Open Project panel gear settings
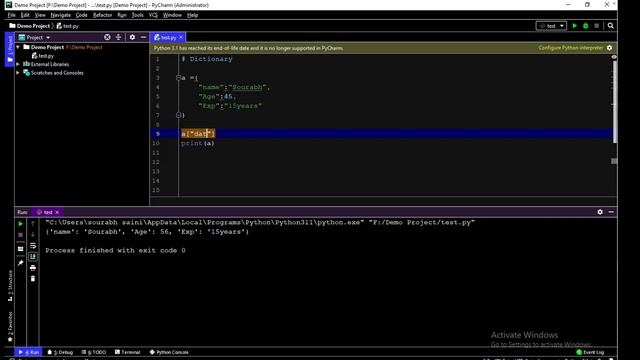Image resolution: width=640 pixels, height=360 pixels. (132, 37)
